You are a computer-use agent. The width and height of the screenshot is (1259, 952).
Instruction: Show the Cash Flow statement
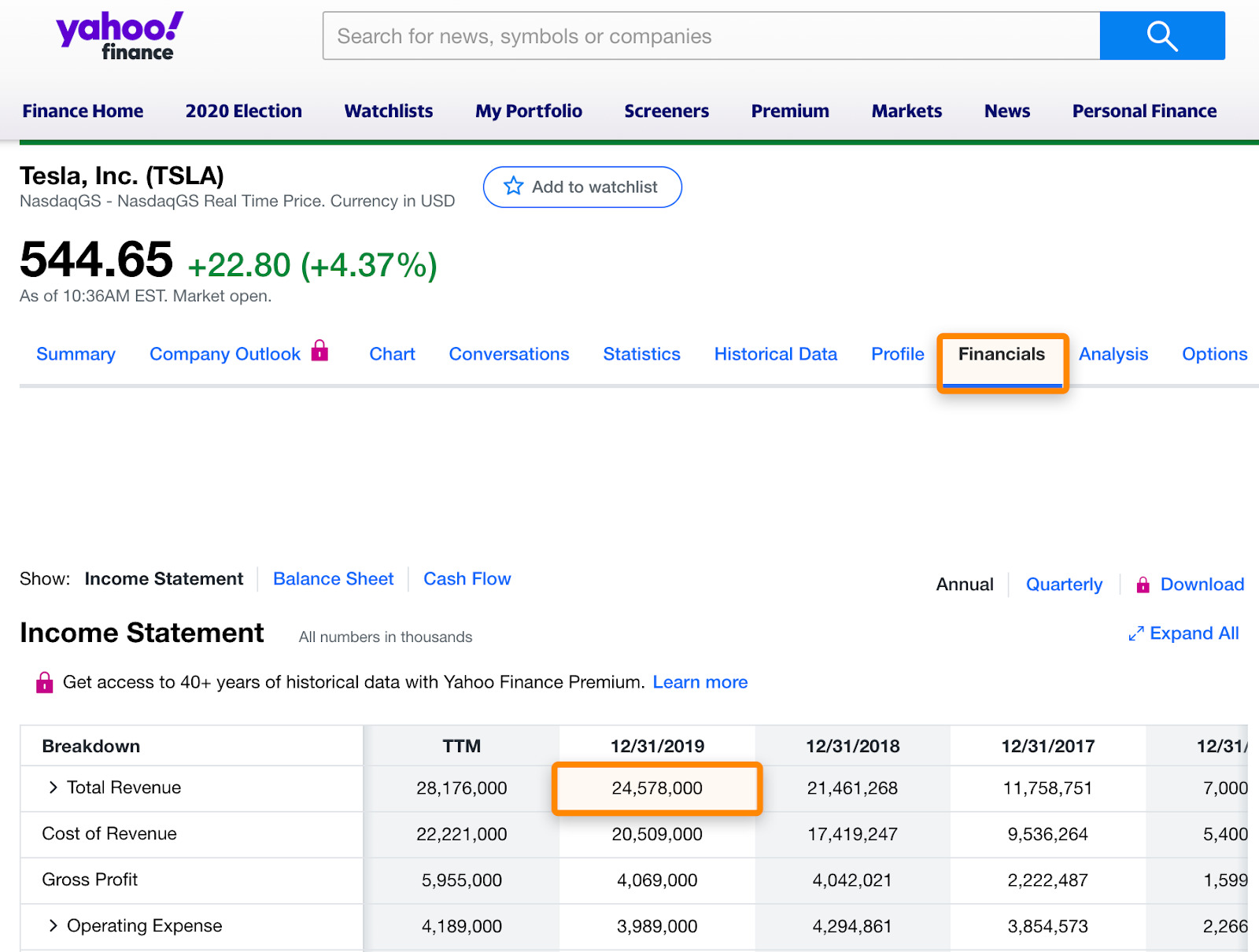pos(467,579)
